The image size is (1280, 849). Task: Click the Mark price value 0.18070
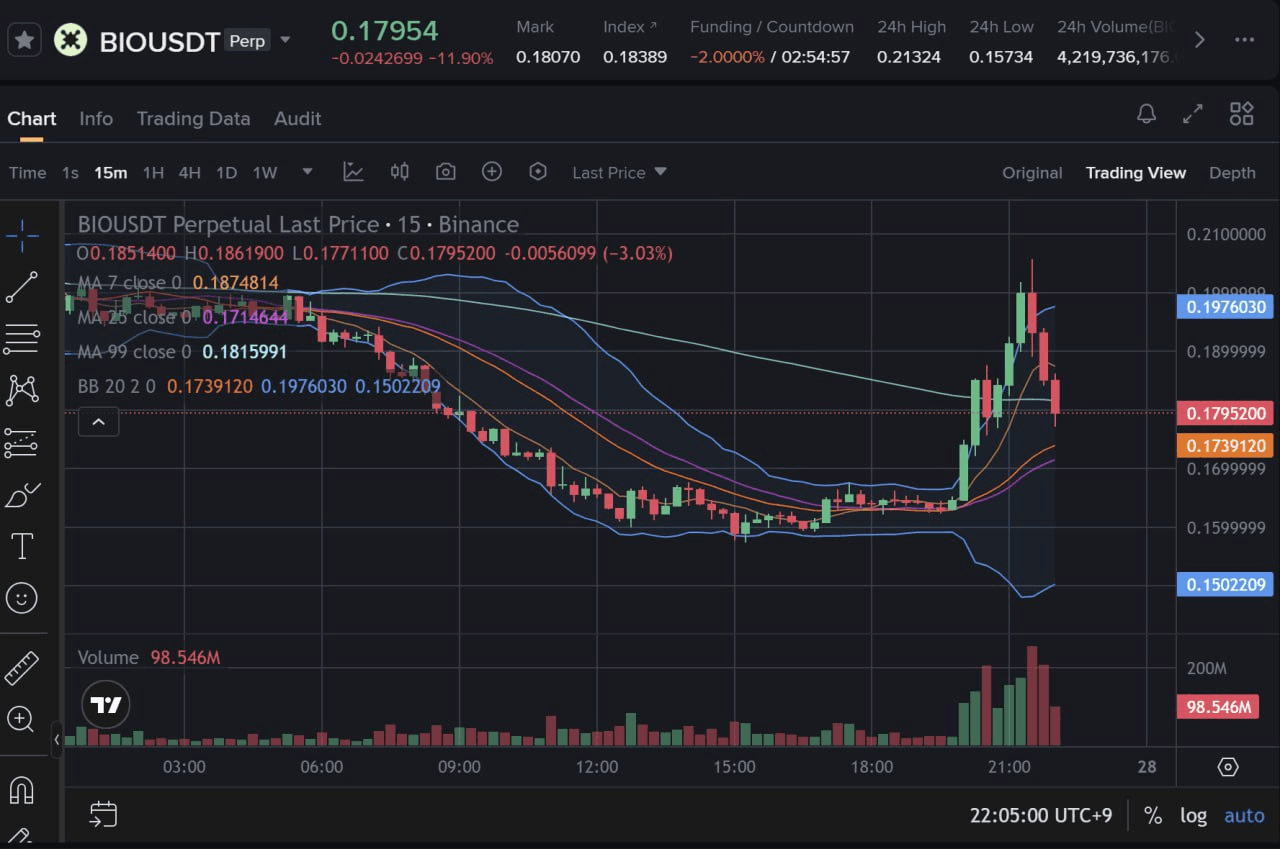[548, 57]
